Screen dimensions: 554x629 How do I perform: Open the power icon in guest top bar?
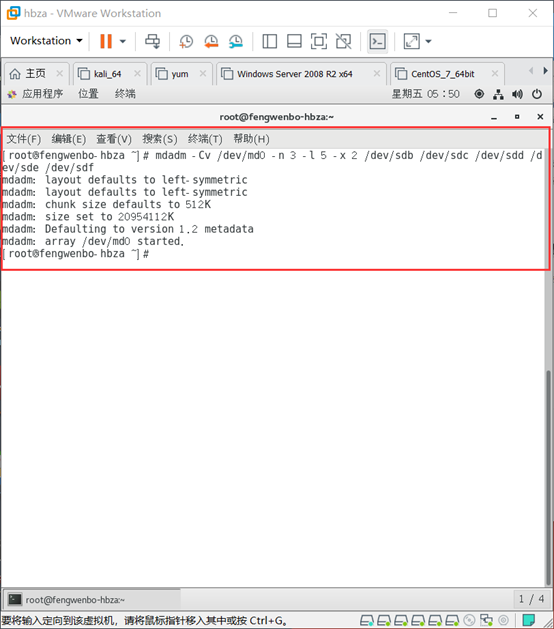point(537,94)
